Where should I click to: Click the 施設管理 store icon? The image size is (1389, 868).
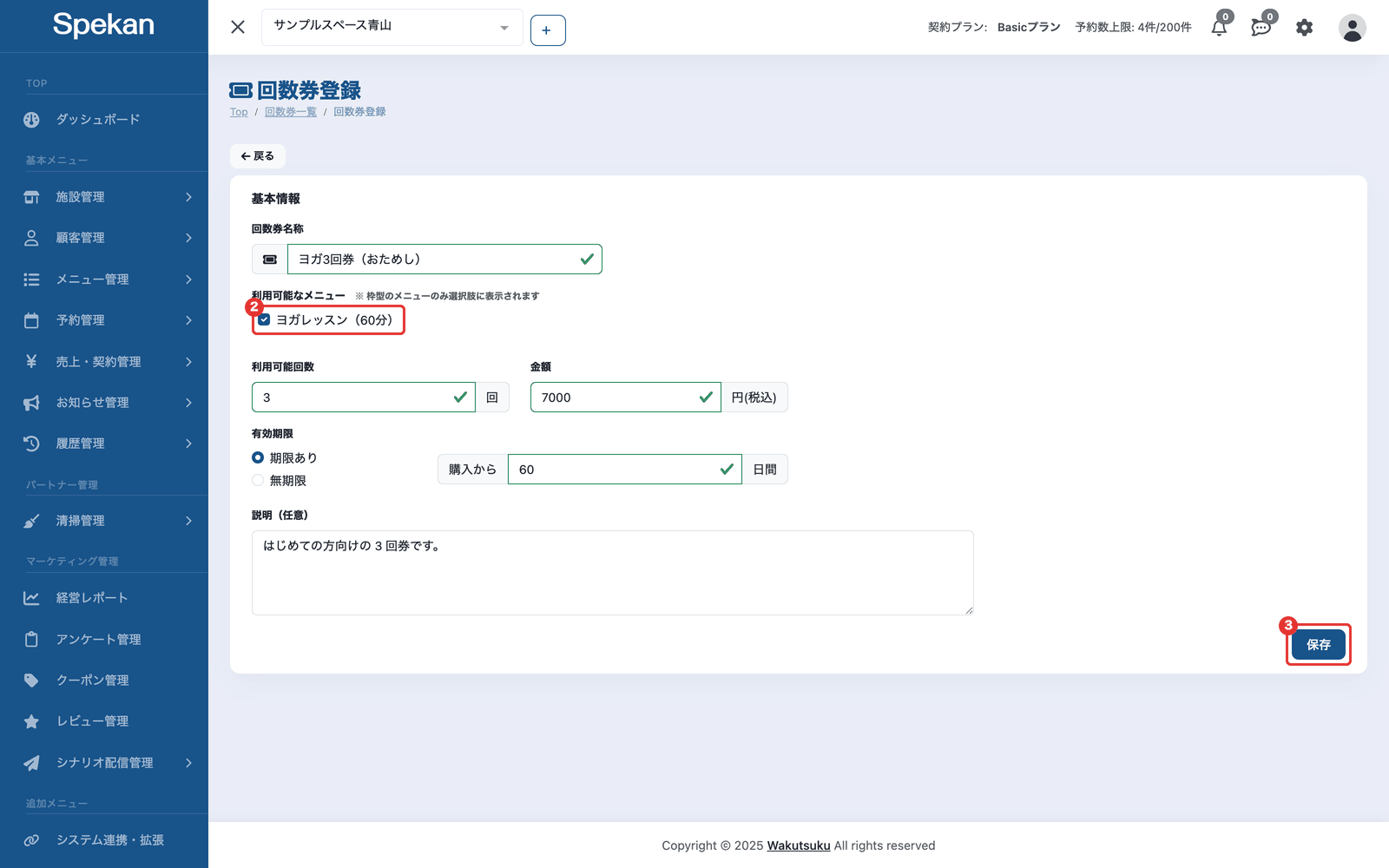pos(31,197)
